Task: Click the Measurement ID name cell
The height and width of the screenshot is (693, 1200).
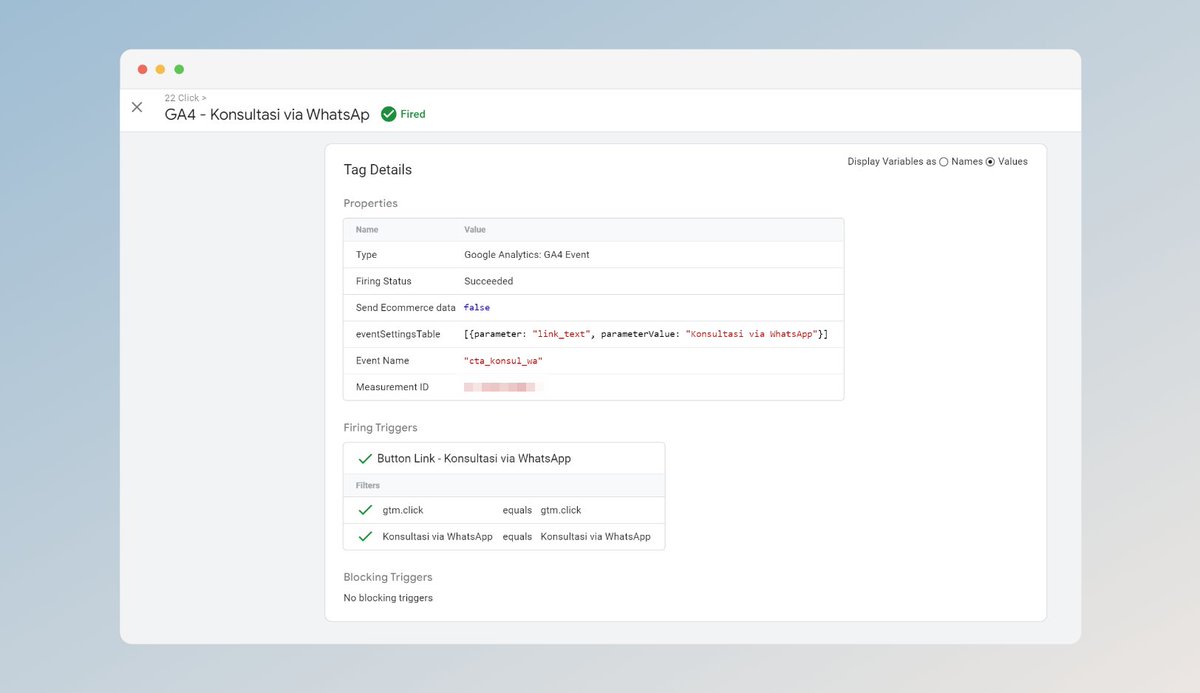Action: click(392, 387)
